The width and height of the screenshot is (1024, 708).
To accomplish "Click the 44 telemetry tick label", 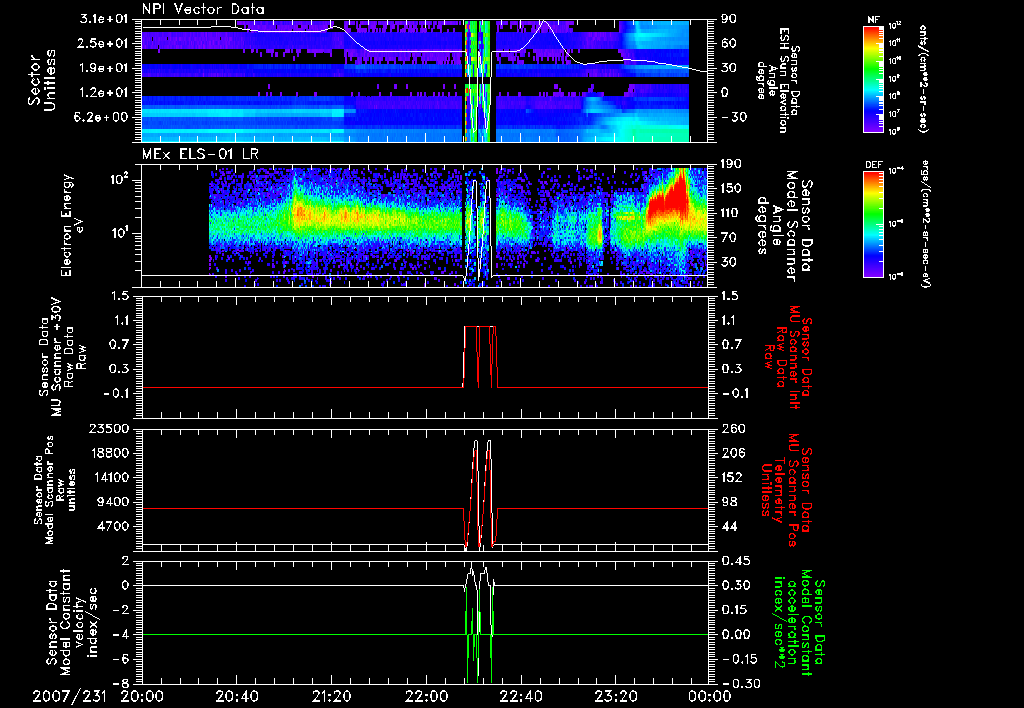I will 728,526.
